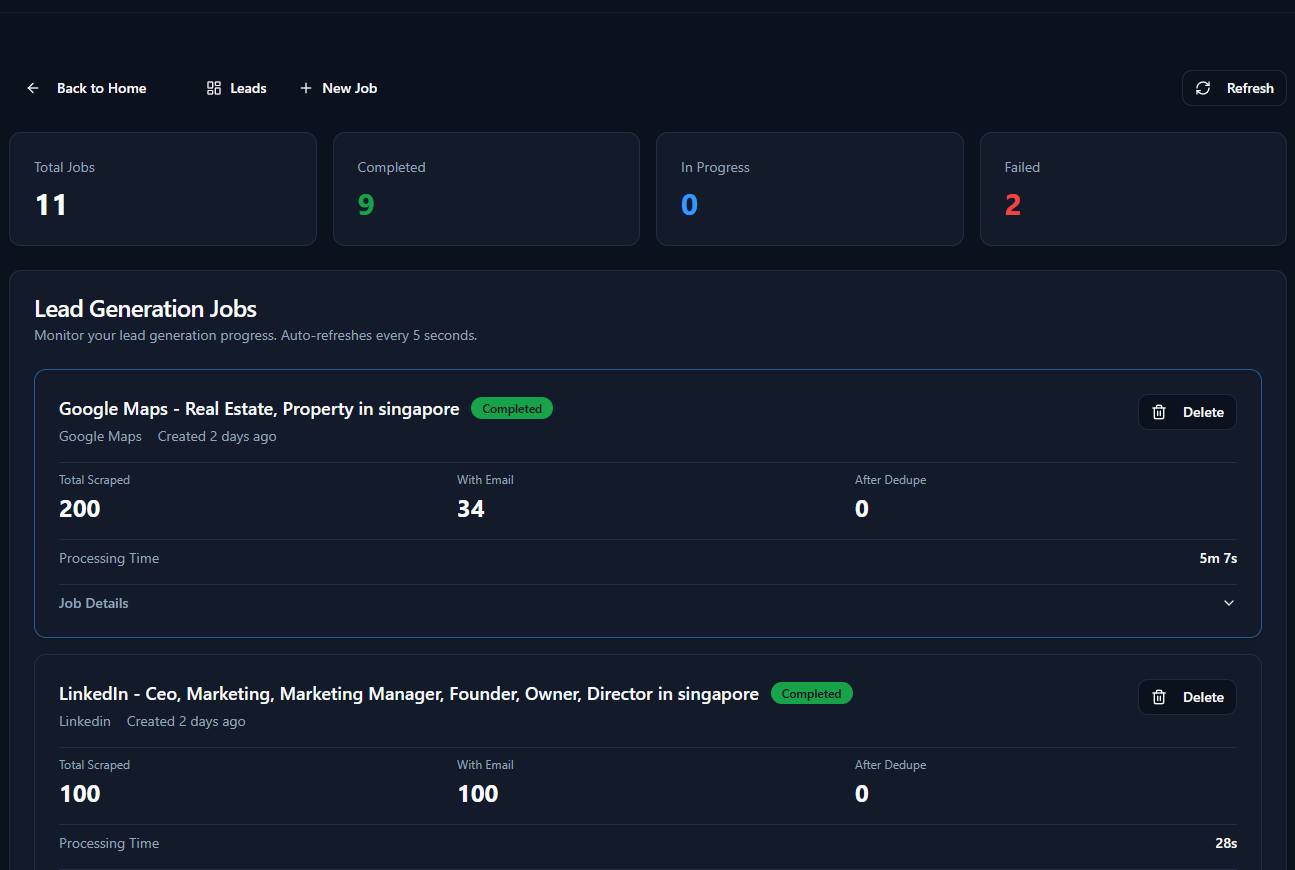Click the plus icon beside New Job
Viewport: 1295px width, 870px height.
(x=306, y=88)
